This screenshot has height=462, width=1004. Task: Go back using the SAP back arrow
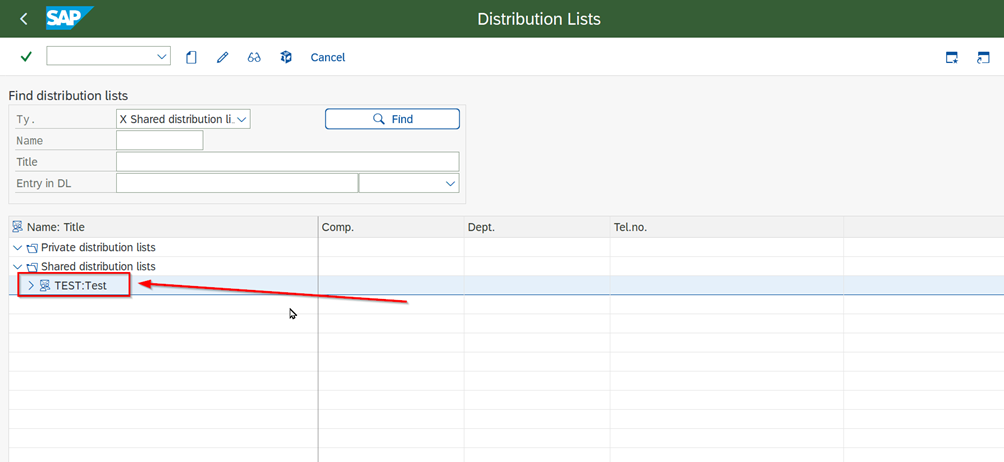pos(24,19)
